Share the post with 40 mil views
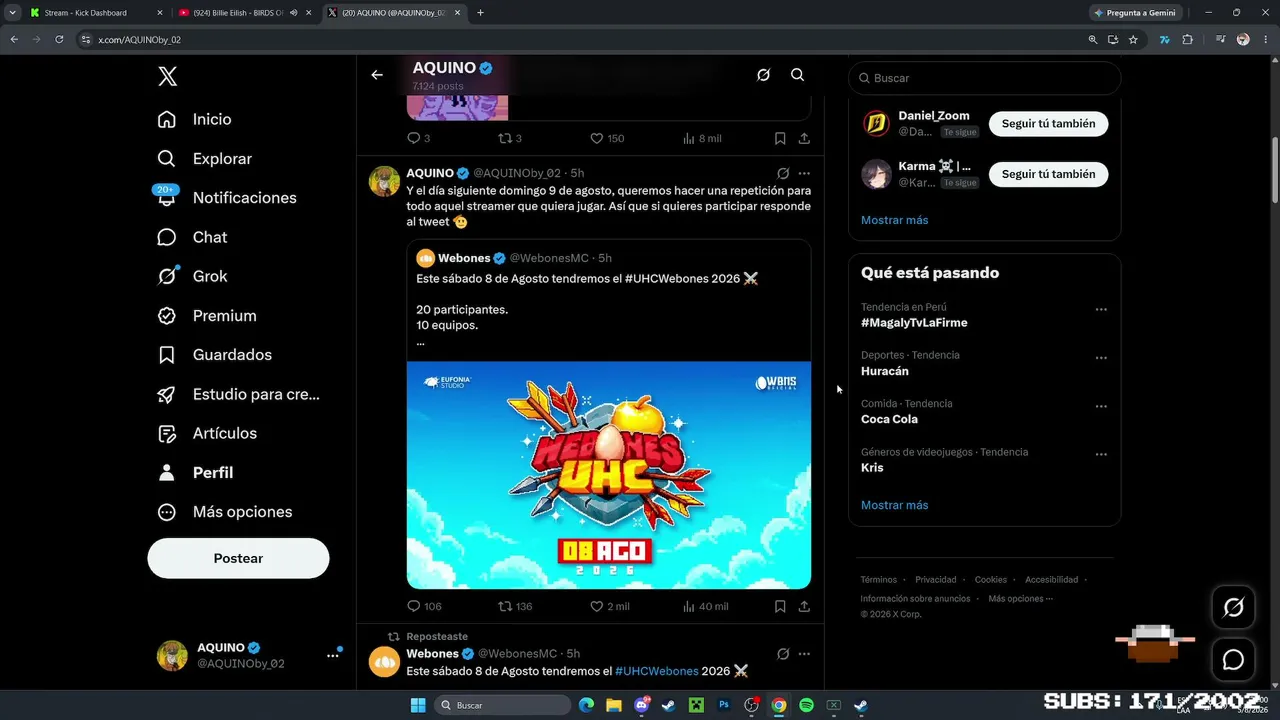This screenshot has height=720, width=1280. [x=804, y=606]
